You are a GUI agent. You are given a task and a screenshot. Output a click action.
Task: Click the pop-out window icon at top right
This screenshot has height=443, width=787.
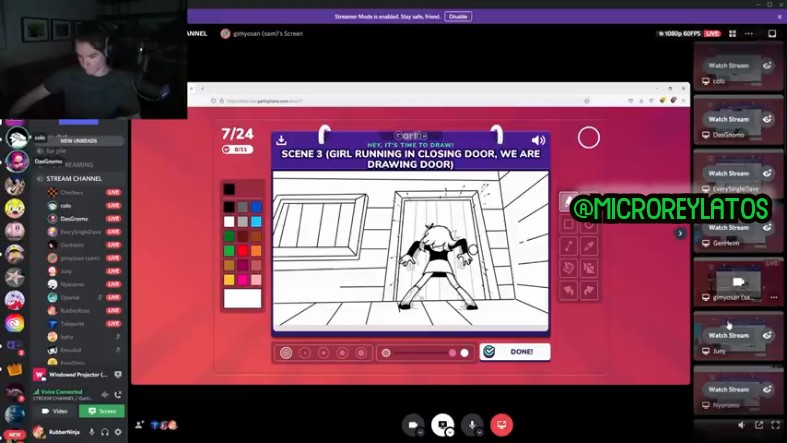[x=772, y=34]
